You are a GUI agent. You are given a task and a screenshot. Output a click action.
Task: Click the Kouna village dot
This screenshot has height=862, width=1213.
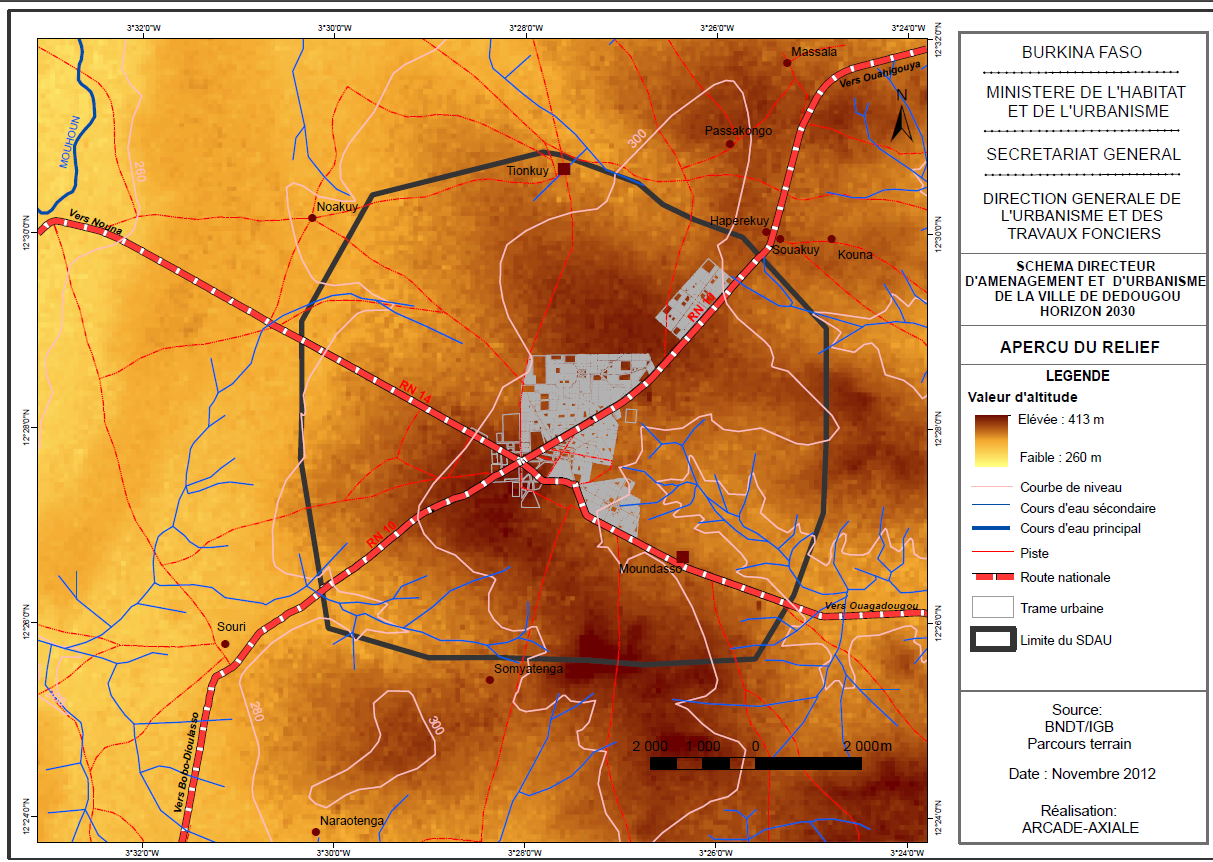click(x=831, y=239)
